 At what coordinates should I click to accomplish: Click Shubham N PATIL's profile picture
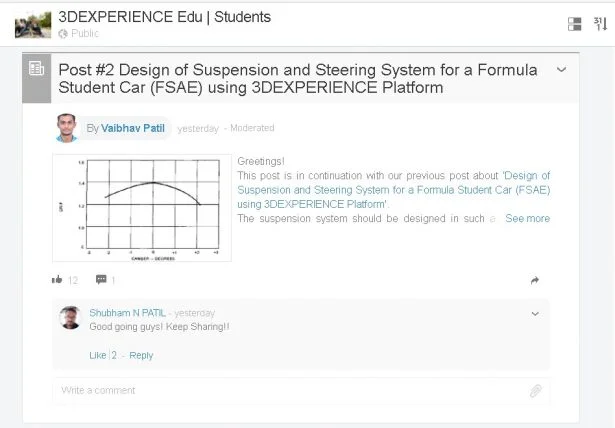(x=70, y=318)
